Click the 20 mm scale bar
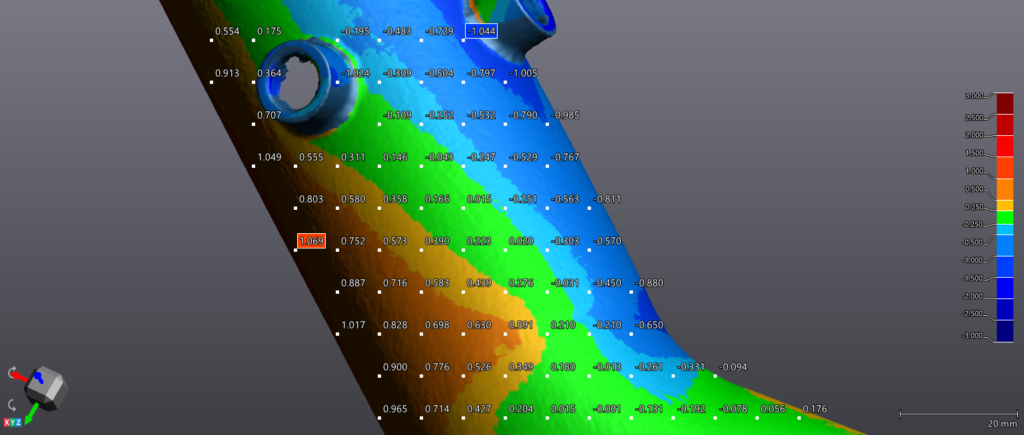Image resolution: width=1024 pixels, height=435 pixels. 959,413
